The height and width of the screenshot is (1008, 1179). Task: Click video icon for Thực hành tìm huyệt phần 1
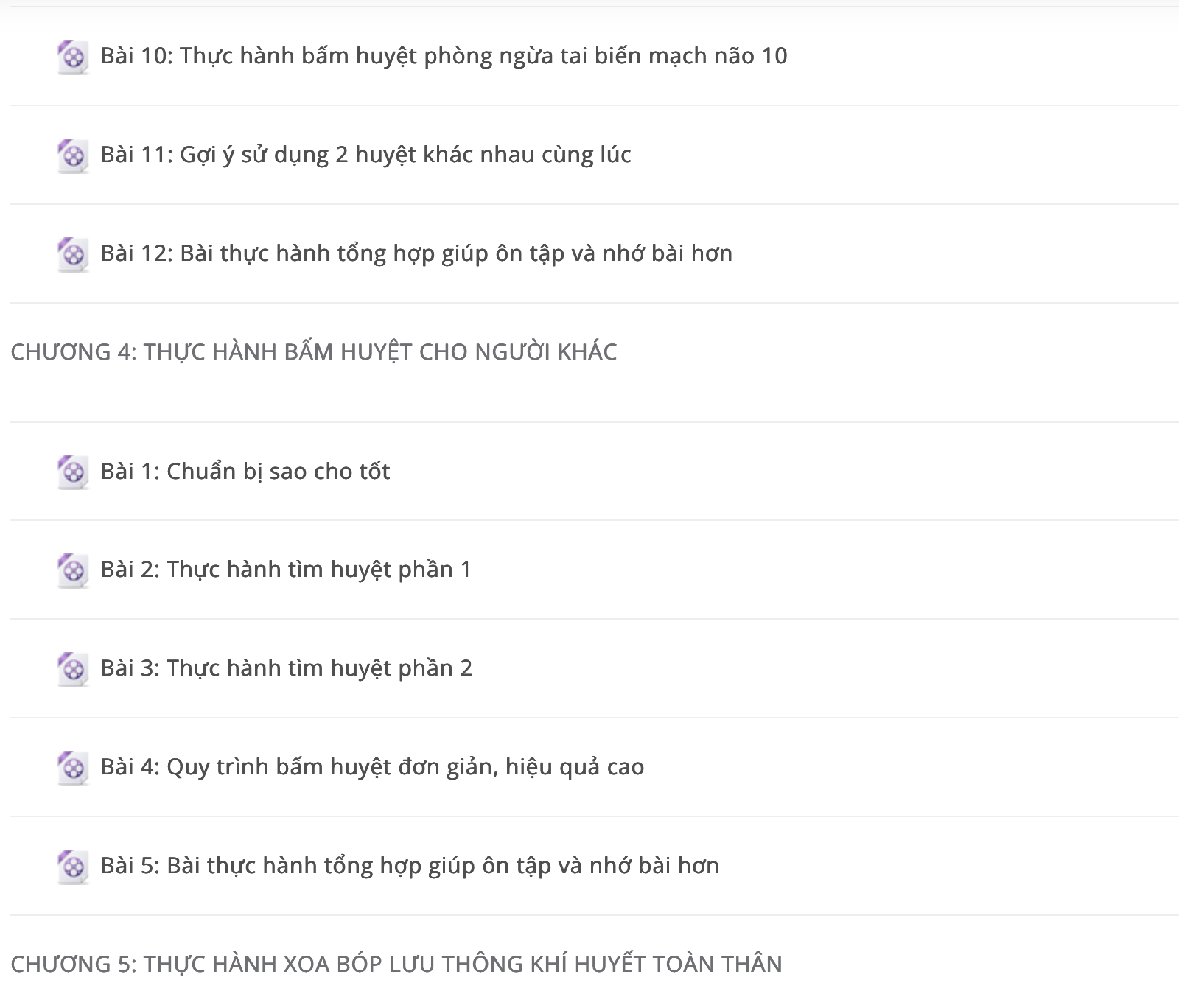73,570
